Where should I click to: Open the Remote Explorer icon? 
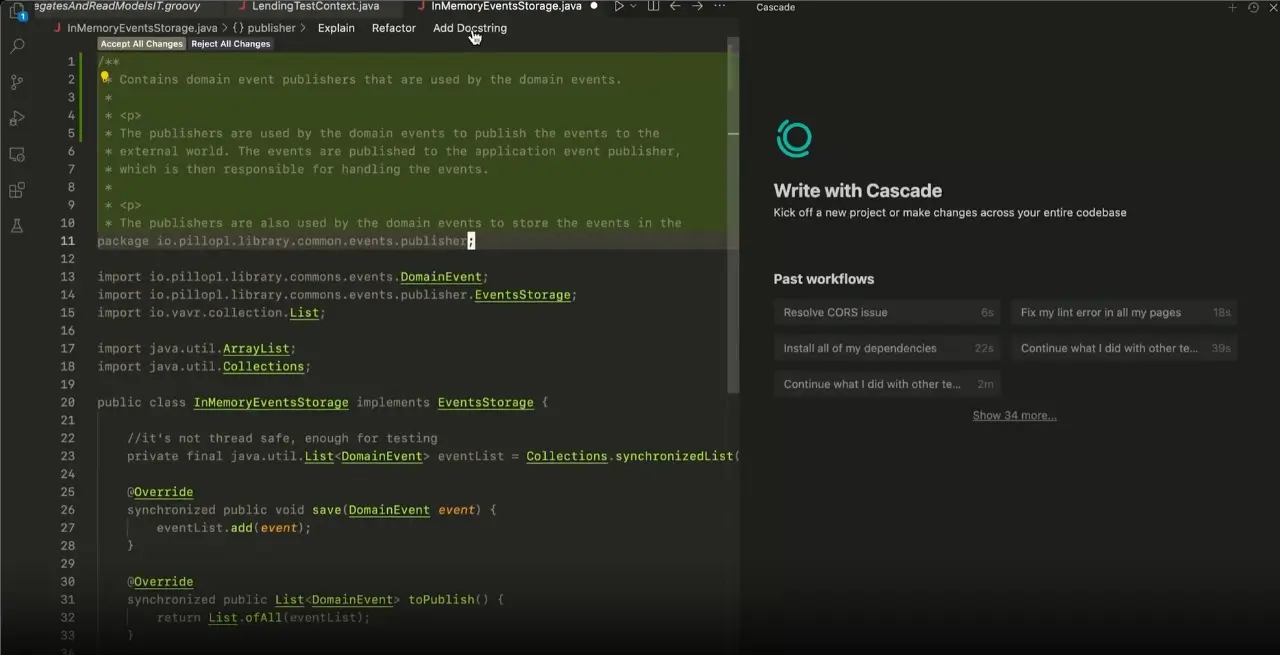[x=17, y=154]
